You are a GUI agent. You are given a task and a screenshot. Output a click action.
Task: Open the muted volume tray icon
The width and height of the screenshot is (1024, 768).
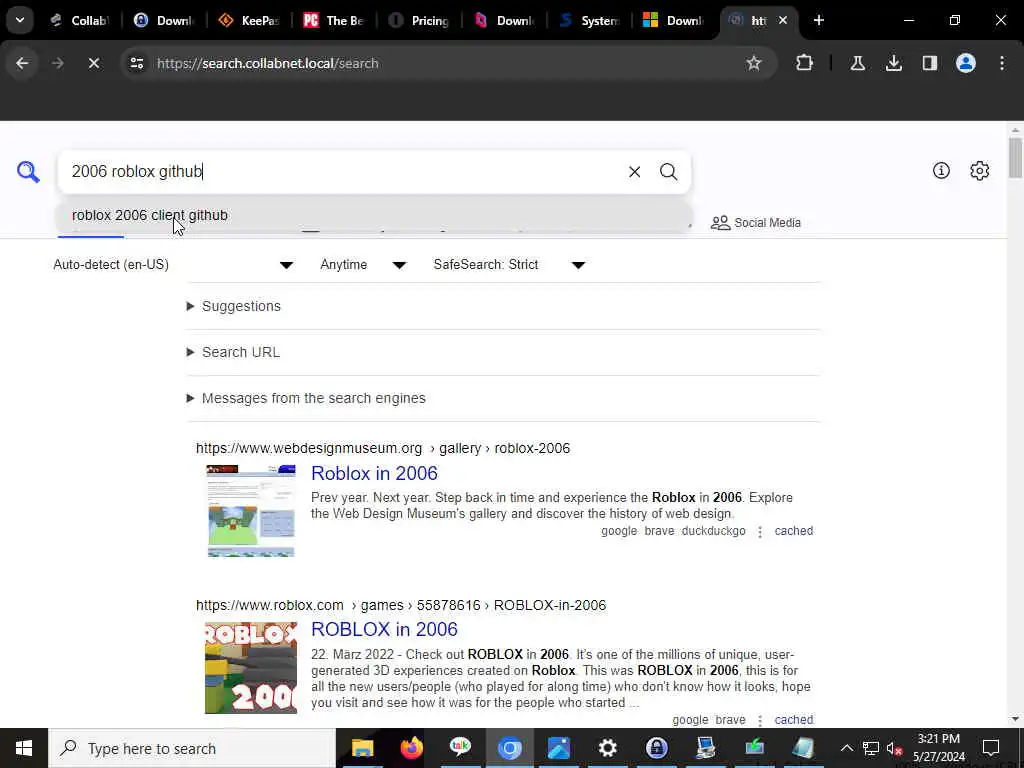tap(894, 748)
